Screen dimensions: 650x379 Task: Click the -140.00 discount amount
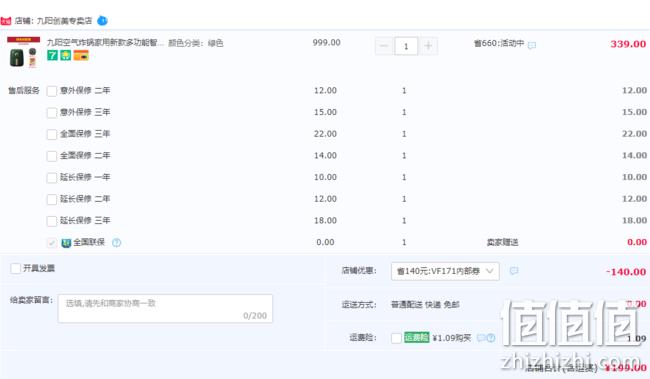coord(626,272)
